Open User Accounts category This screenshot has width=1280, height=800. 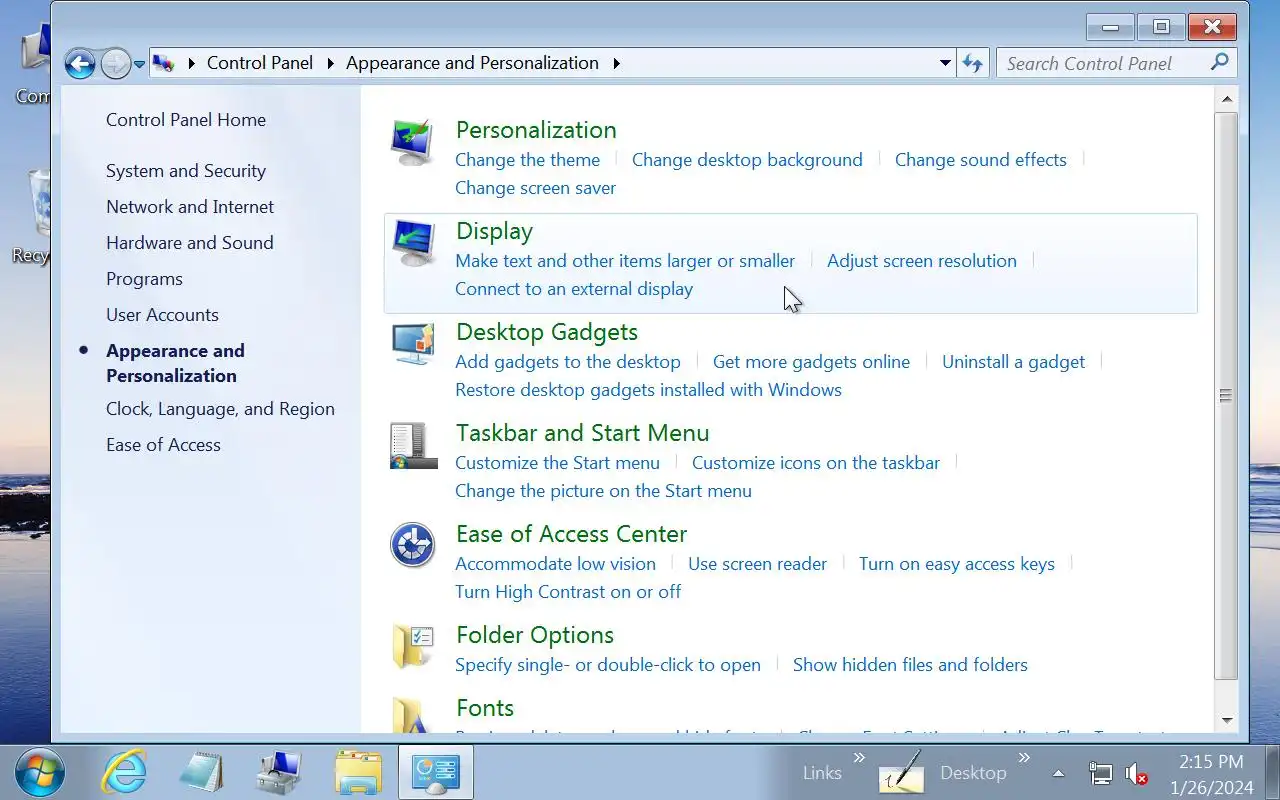point(162,315)
